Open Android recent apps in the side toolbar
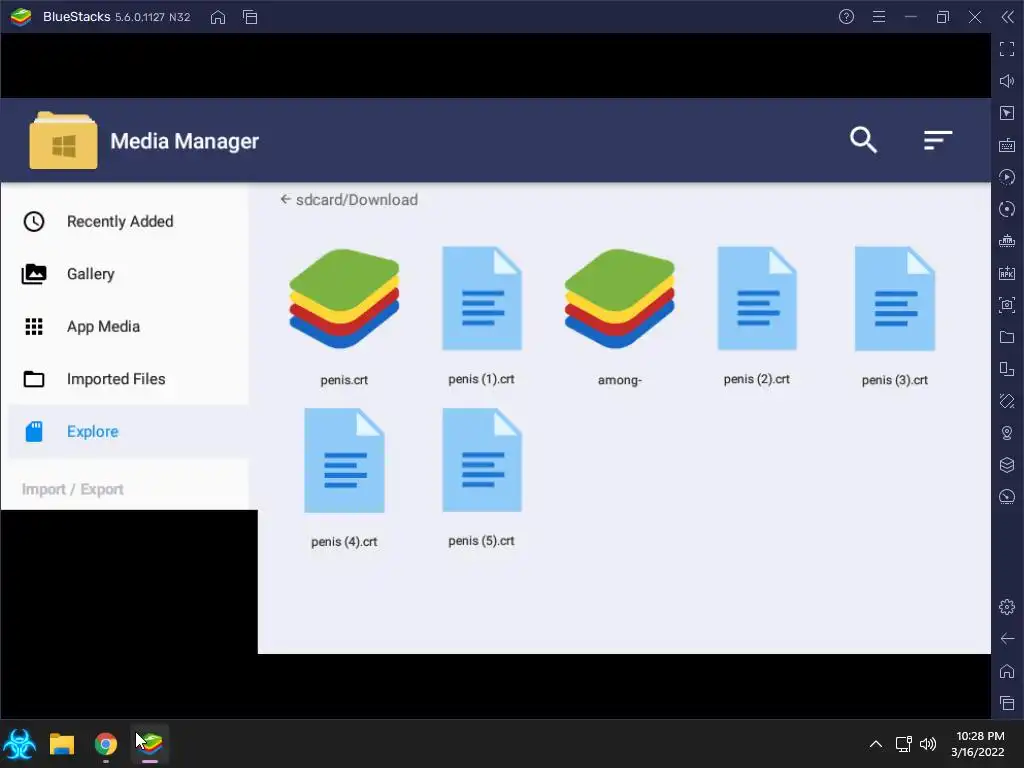 (1007, 703)
